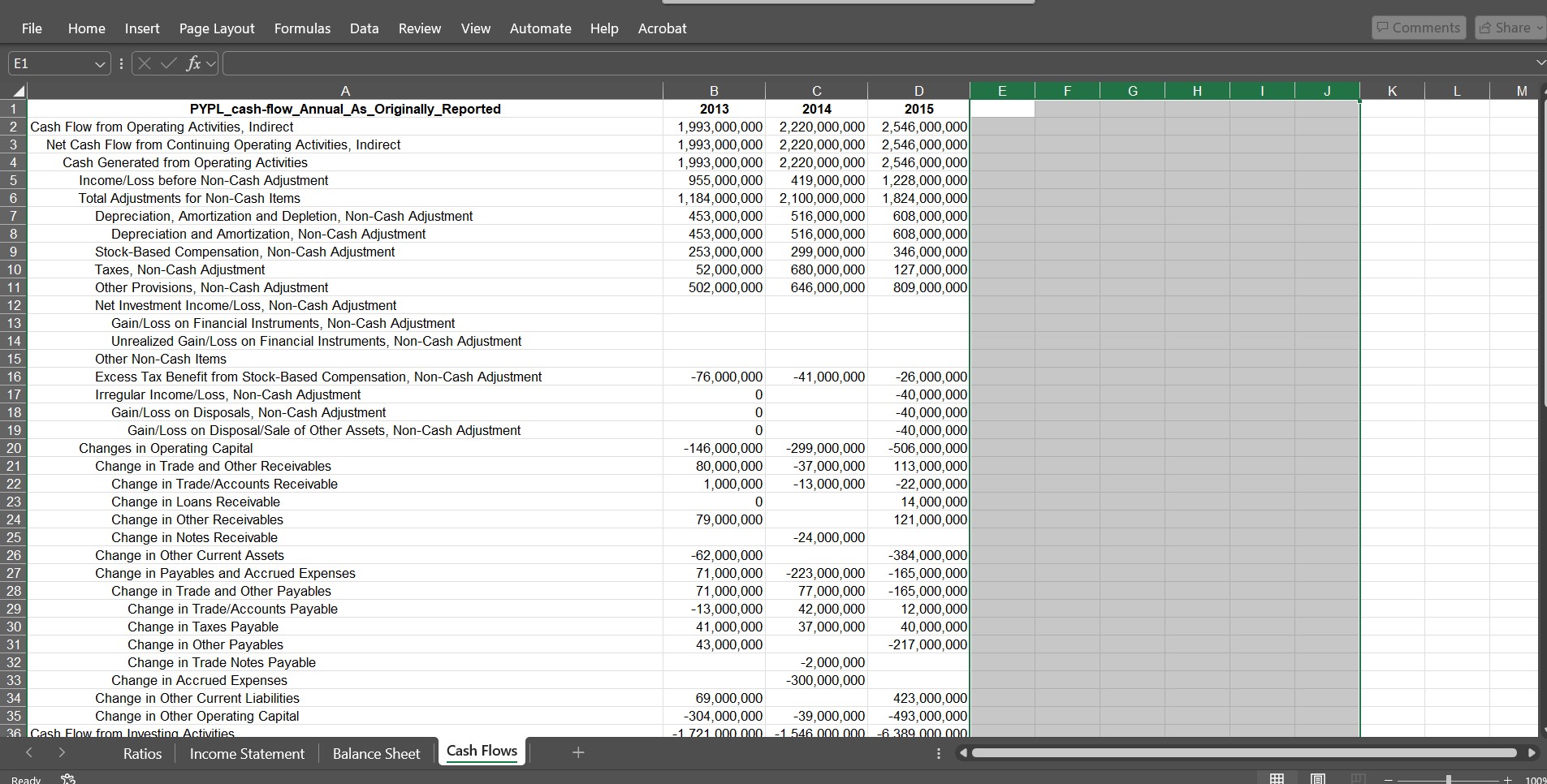Switch to the View ribbon tab
Image resolution: width=1547 pixels, height=784 pixels.
click(x=476, y=28)
